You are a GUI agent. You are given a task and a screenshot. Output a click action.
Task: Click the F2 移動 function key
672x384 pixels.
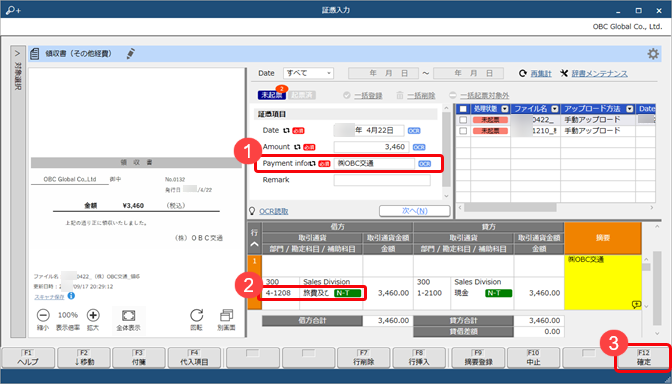coord(84,357)
